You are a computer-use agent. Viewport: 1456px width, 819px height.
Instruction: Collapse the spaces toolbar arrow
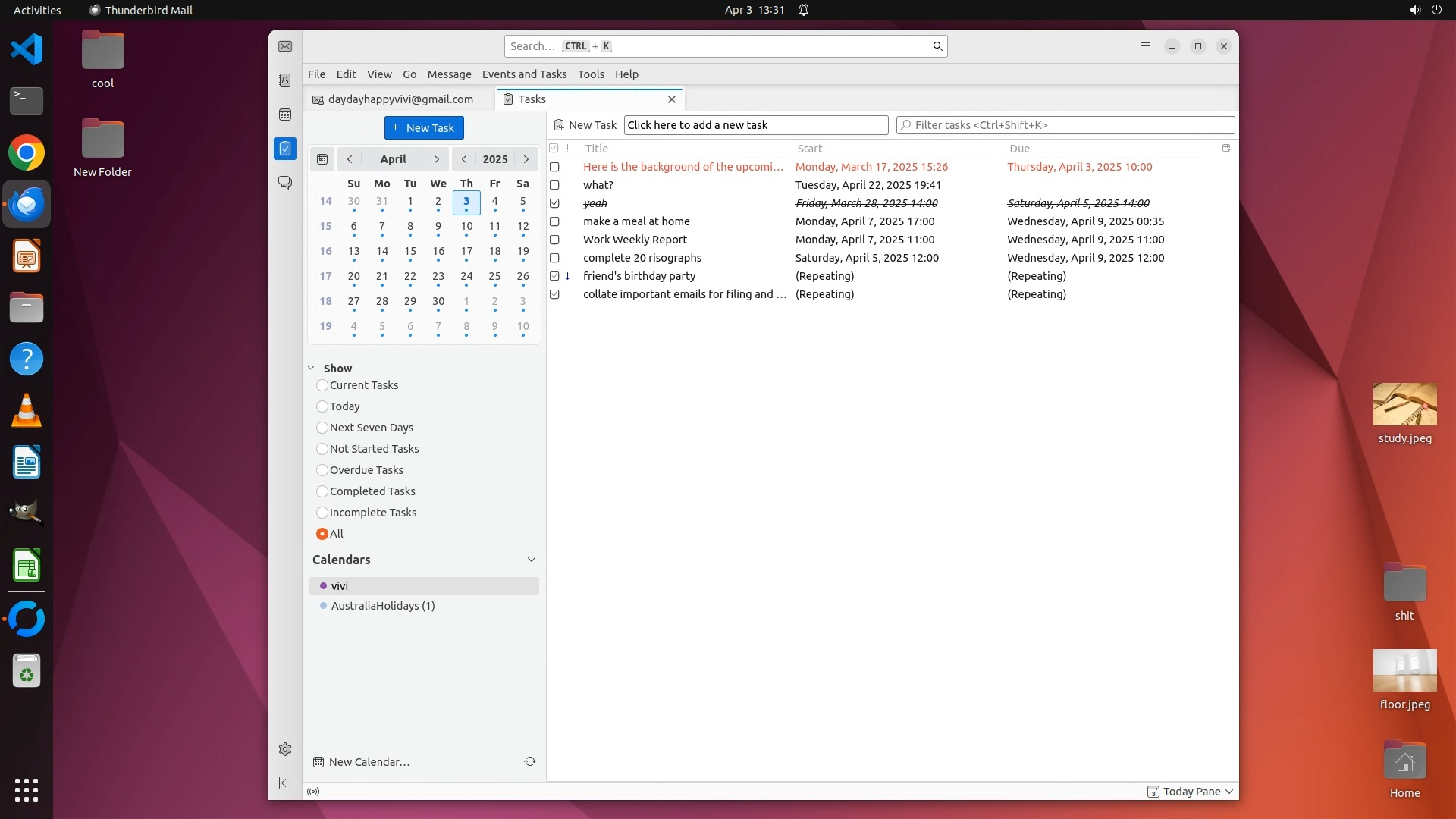[285, 783]
